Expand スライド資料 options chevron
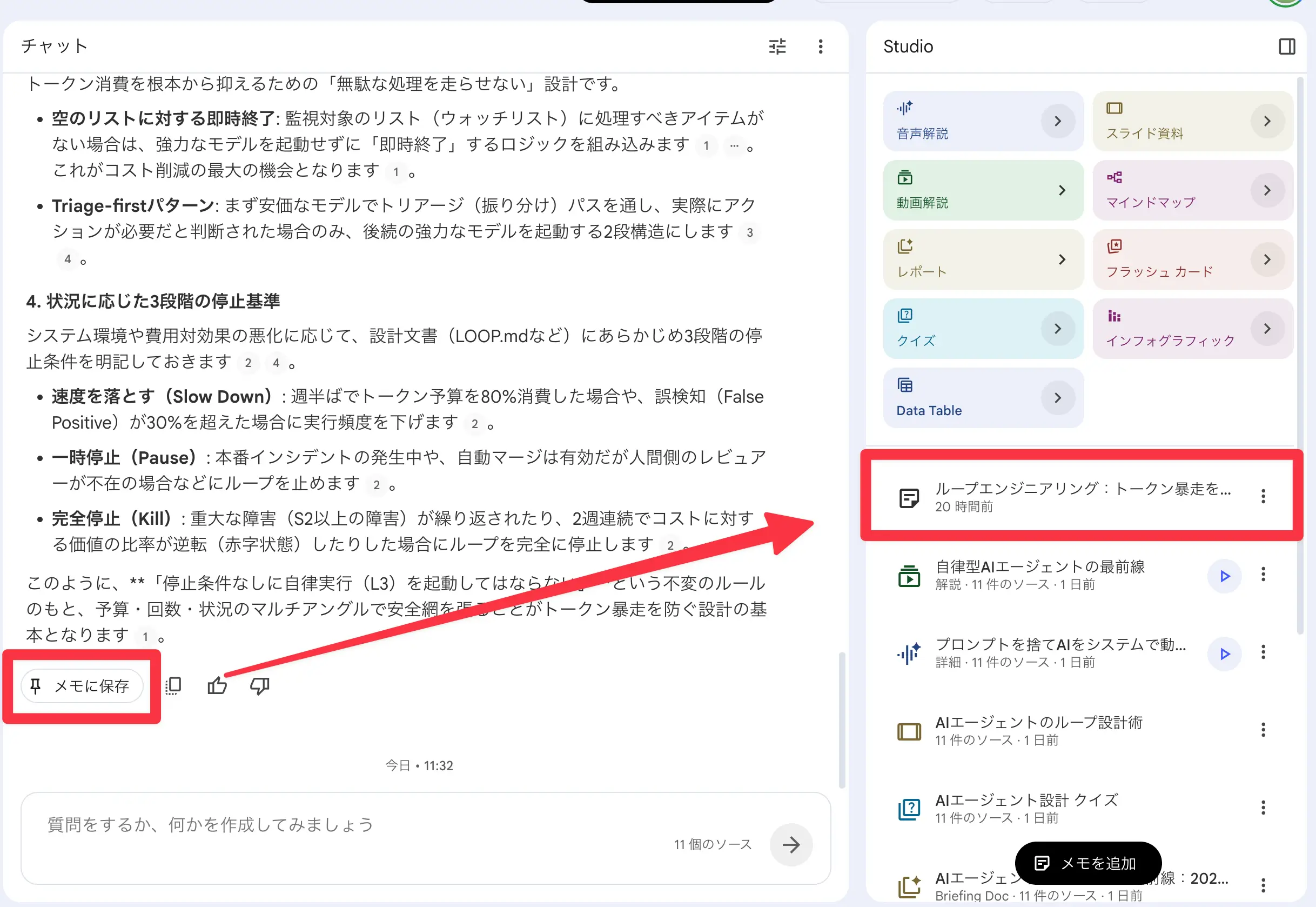 click(x=1267, y=121)
